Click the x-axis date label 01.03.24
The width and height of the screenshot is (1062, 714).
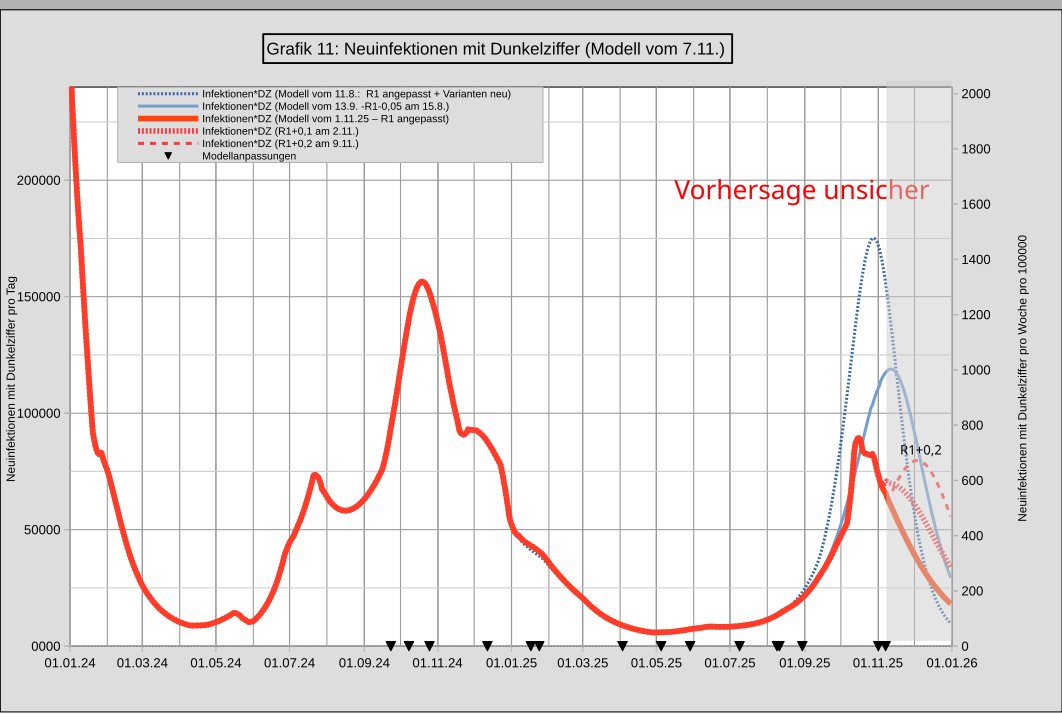pyautogui.click(x=142, y=663)
